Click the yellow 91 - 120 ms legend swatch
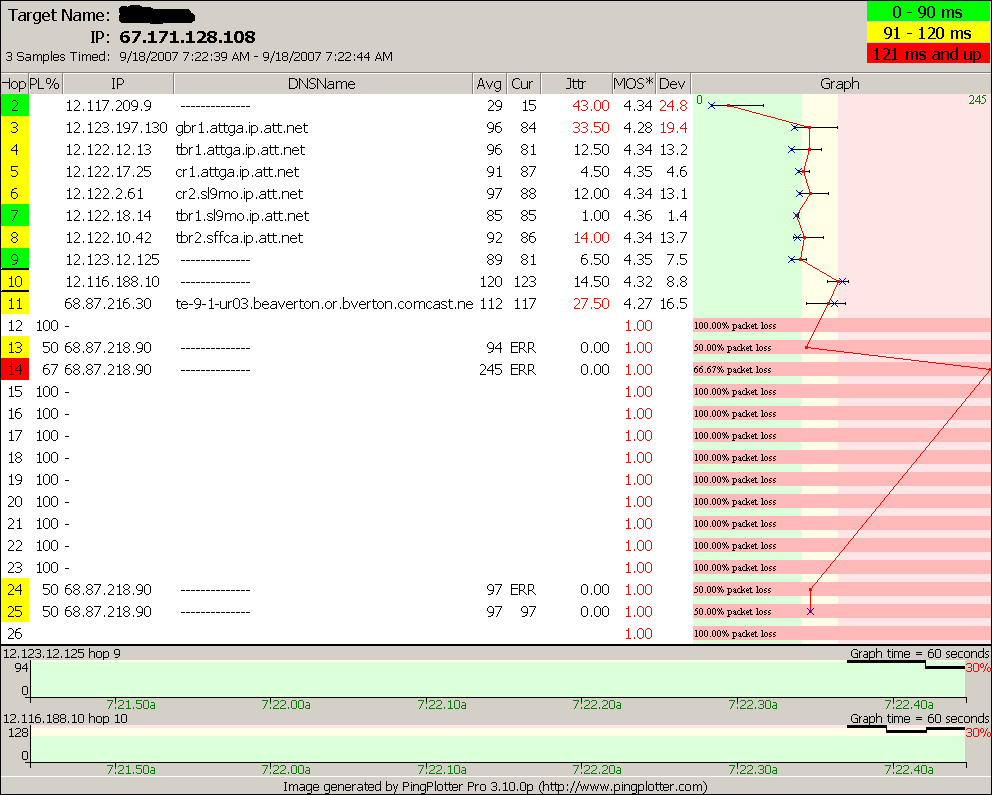The width and height of the screenshot is (992, 795). coord(927,33)
